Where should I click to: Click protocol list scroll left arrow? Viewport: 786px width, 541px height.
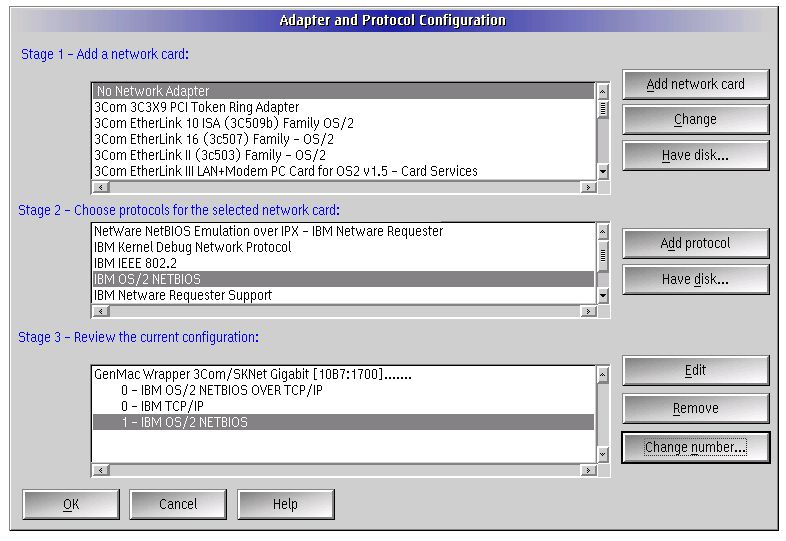pyautogui.click(x=101, y=311)
